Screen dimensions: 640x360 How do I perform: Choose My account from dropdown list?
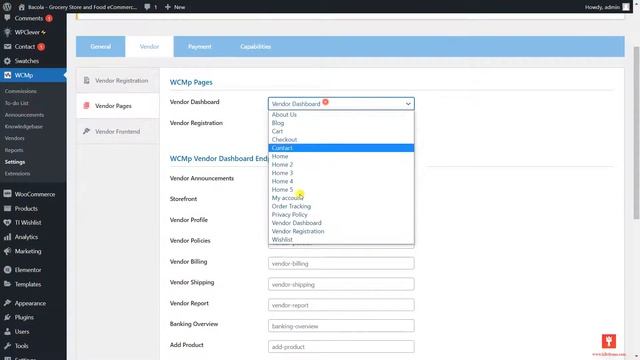point(341,198)
